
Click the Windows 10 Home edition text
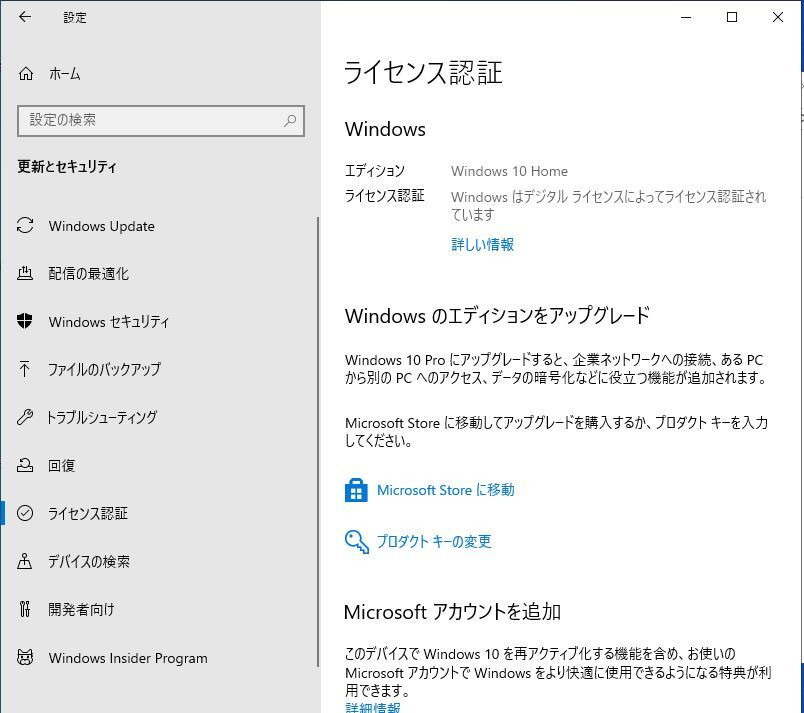(509, 171)
